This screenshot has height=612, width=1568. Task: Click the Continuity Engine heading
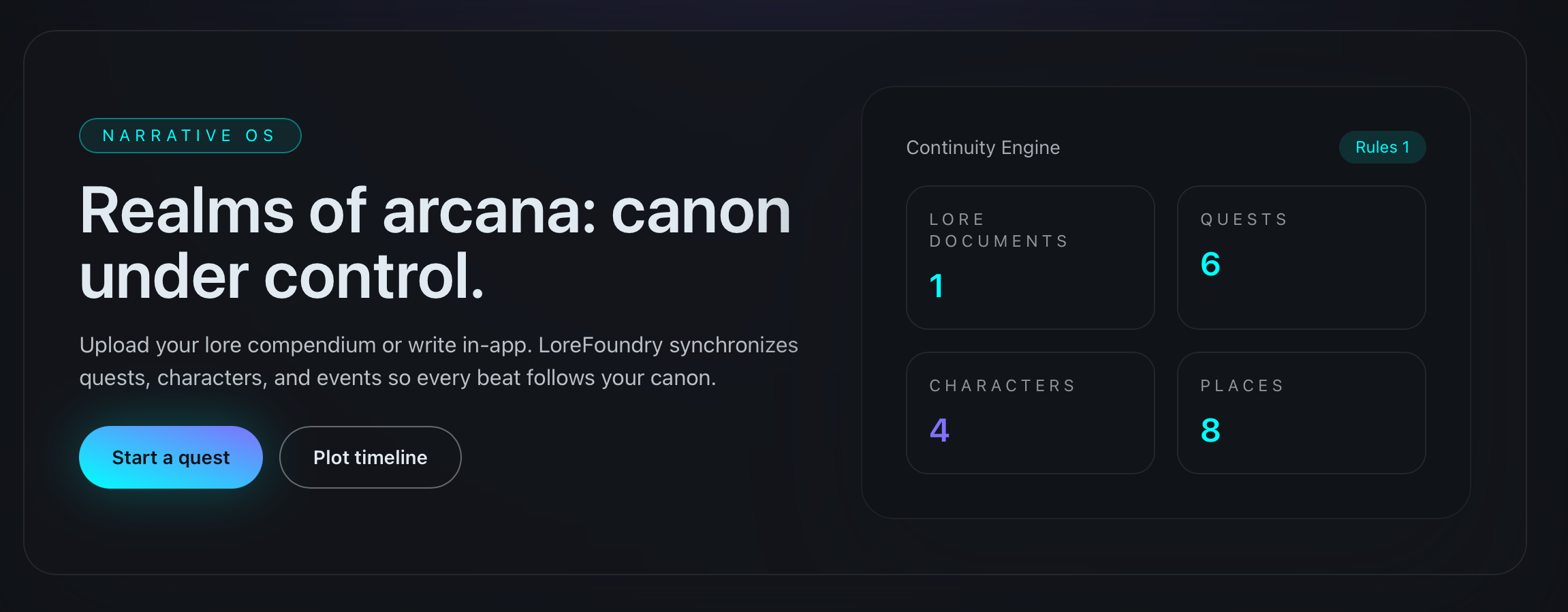[983, 147]
